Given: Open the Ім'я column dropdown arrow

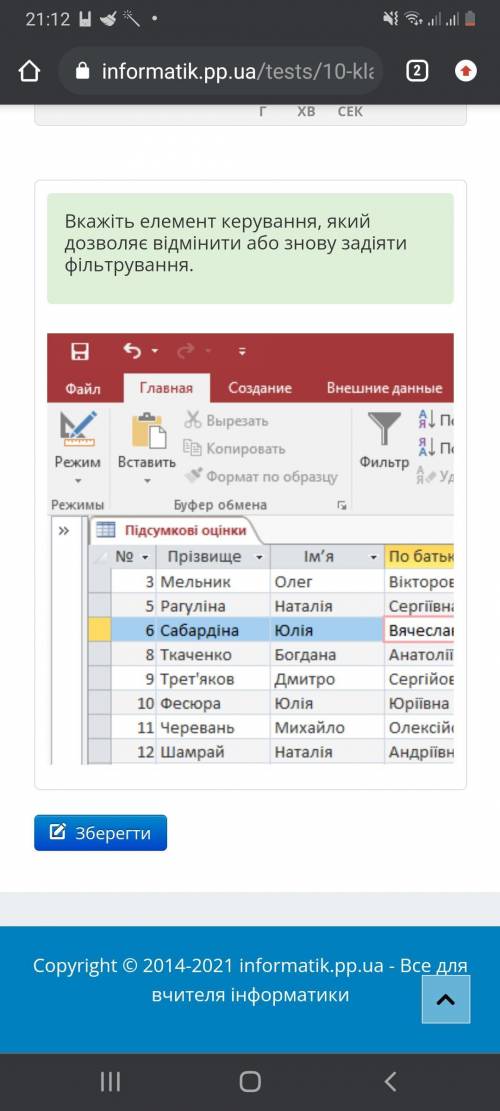Looking at the screenshot, I should pos(374,557).
